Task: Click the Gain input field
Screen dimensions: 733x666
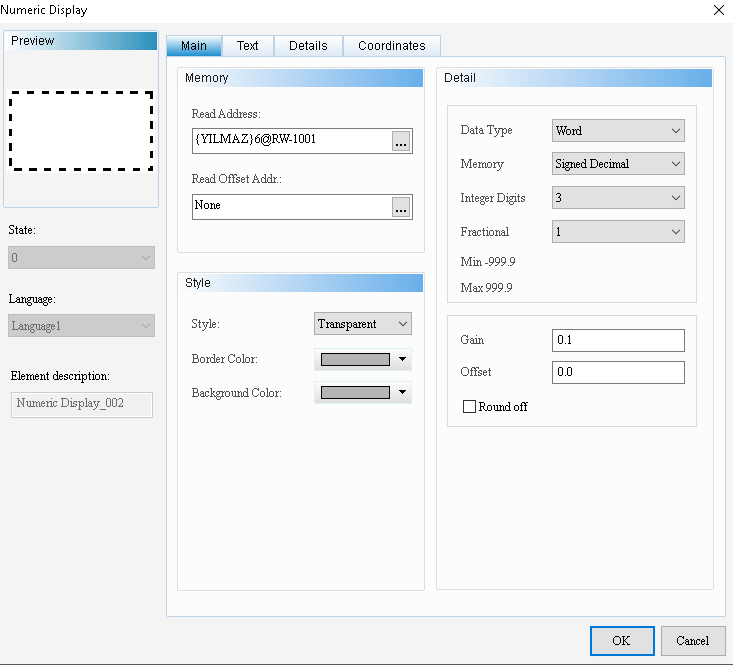Action: coord(618,340)
